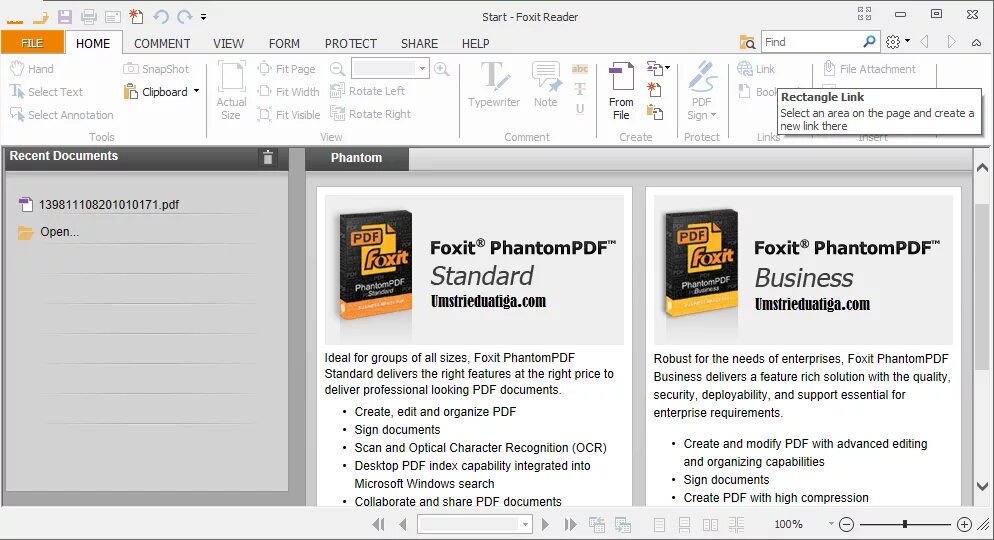This screenshot has width=994, height=540.
Task: Collapse the ribbon with the chevron arrow
Action: point(976,42)
